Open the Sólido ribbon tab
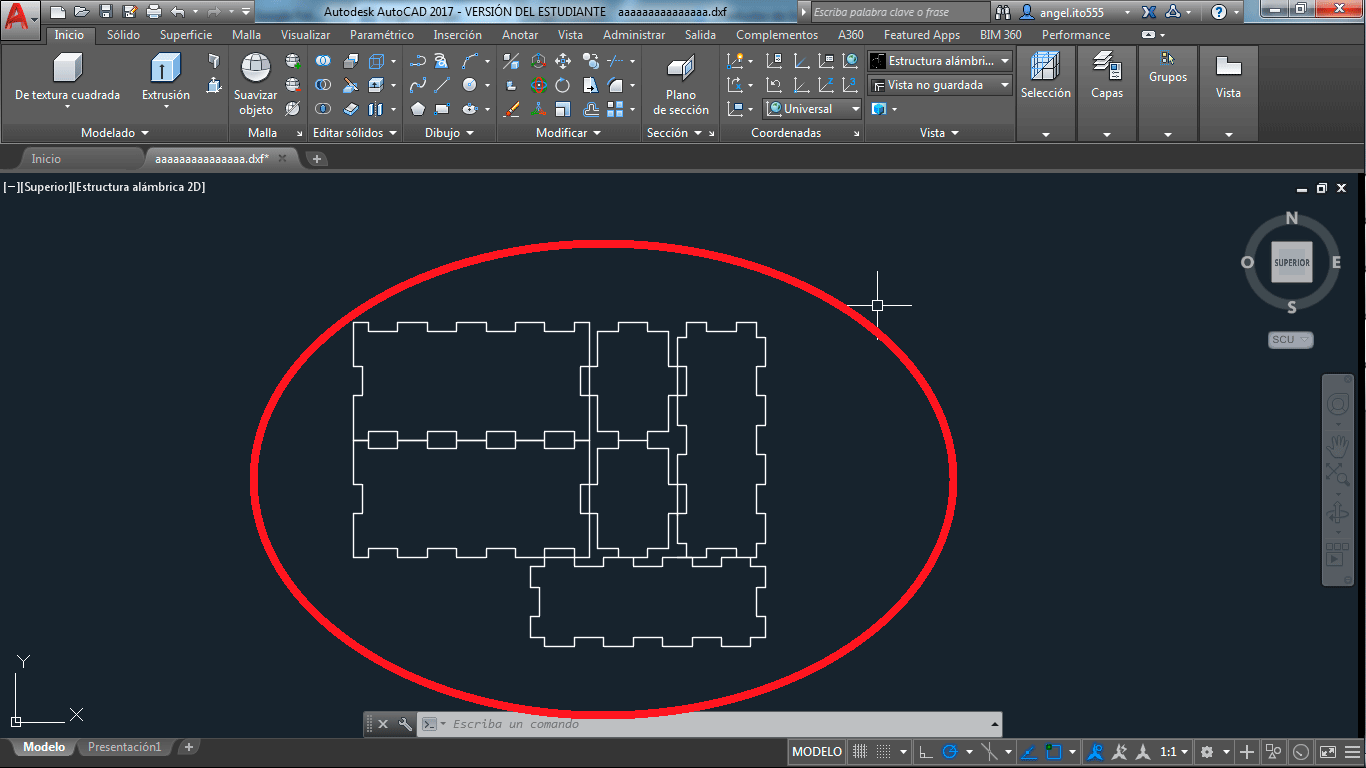This screenshot has height=768, width=1366. point(123,35)
